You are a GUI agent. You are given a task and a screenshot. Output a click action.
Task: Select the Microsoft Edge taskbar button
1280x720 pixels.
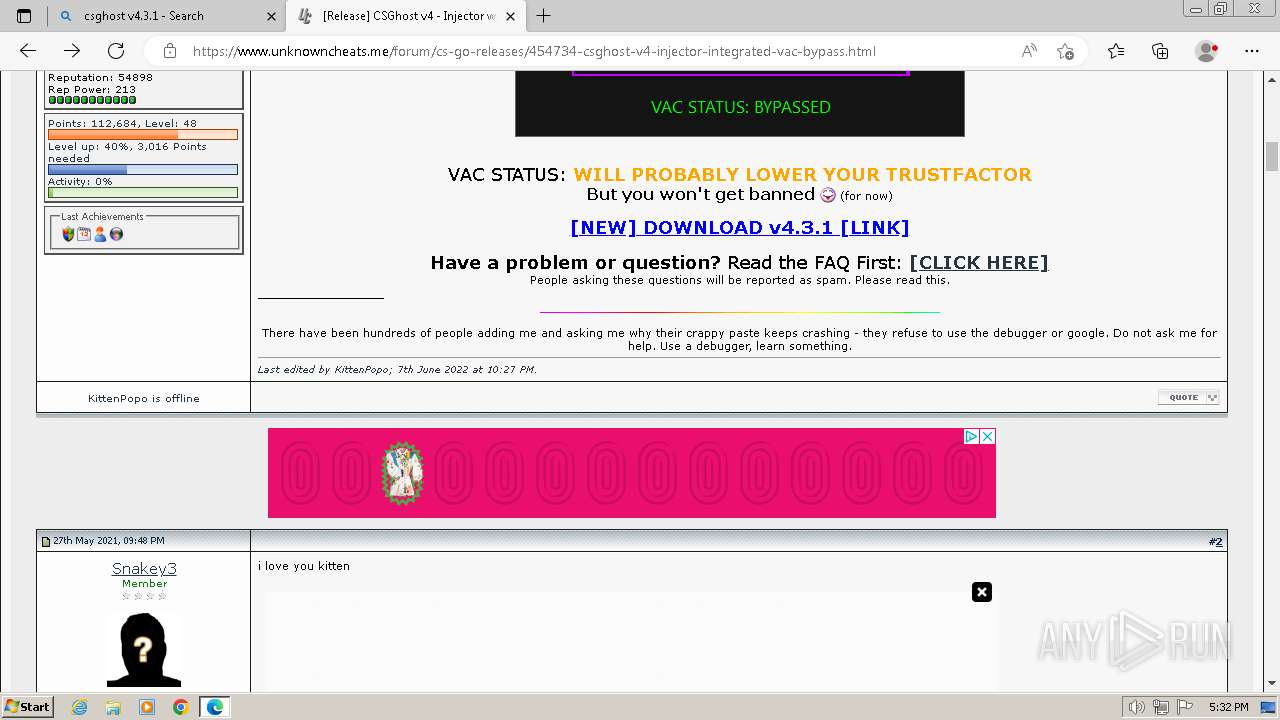click(x=214, y=707)
